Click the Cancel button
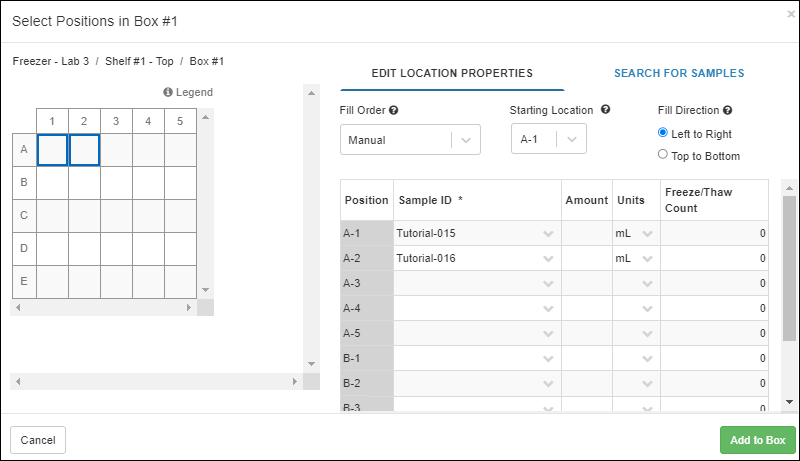 (38, 440)
